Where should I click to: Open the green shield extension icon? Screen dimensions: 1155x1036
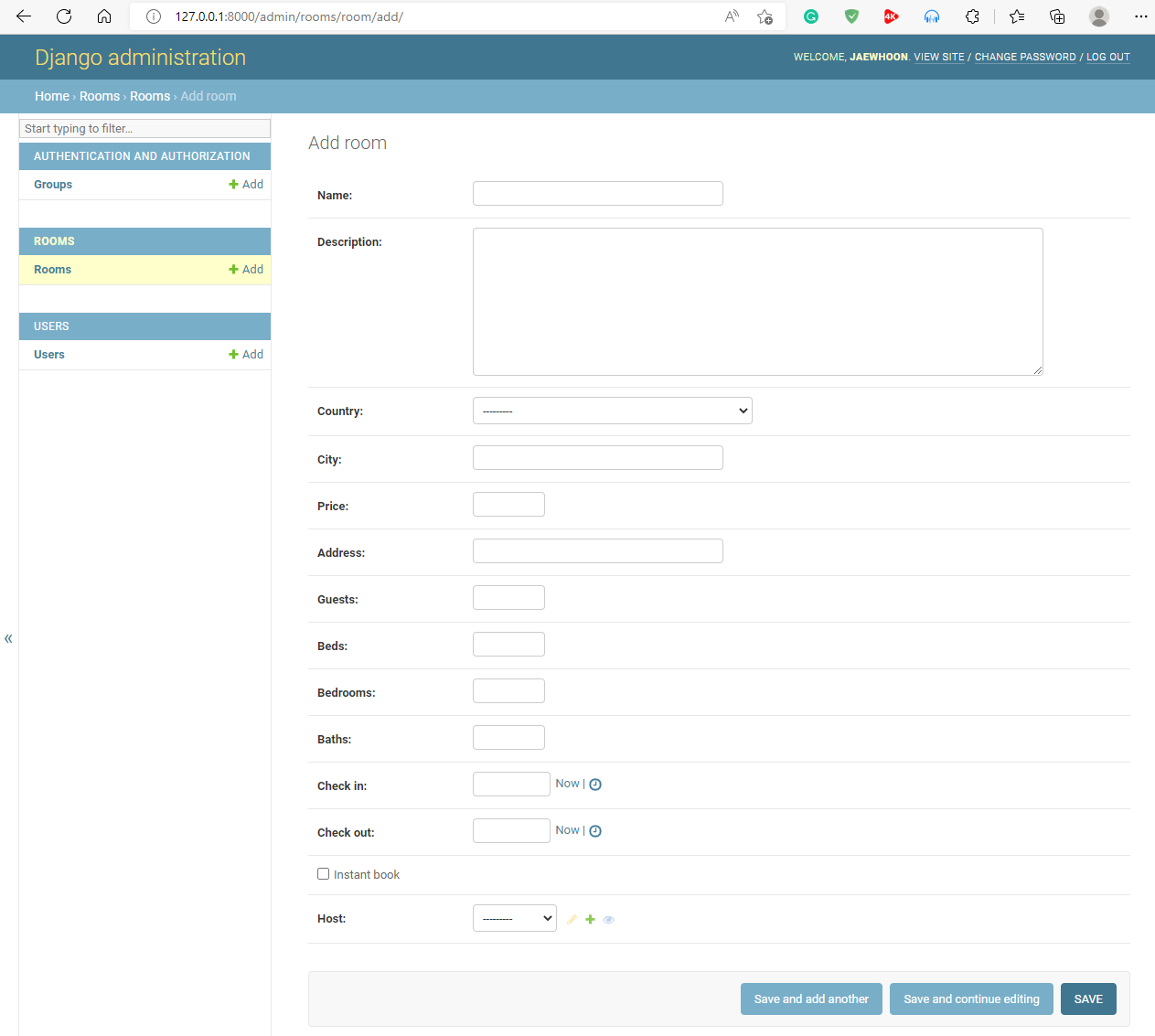pos(851,16)
